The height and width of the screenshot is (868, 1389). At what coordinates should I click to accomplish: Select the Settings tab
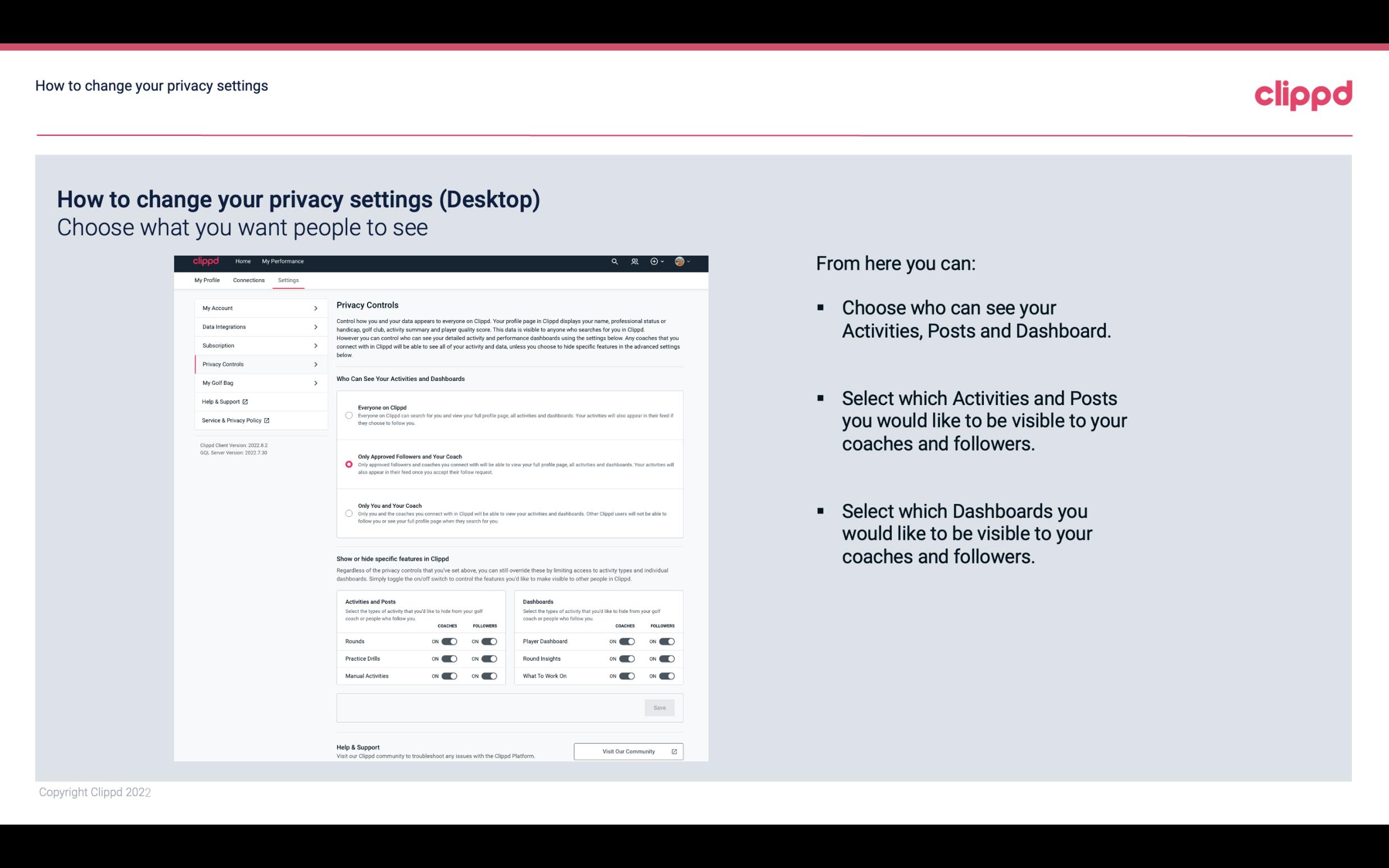point(287,280)
